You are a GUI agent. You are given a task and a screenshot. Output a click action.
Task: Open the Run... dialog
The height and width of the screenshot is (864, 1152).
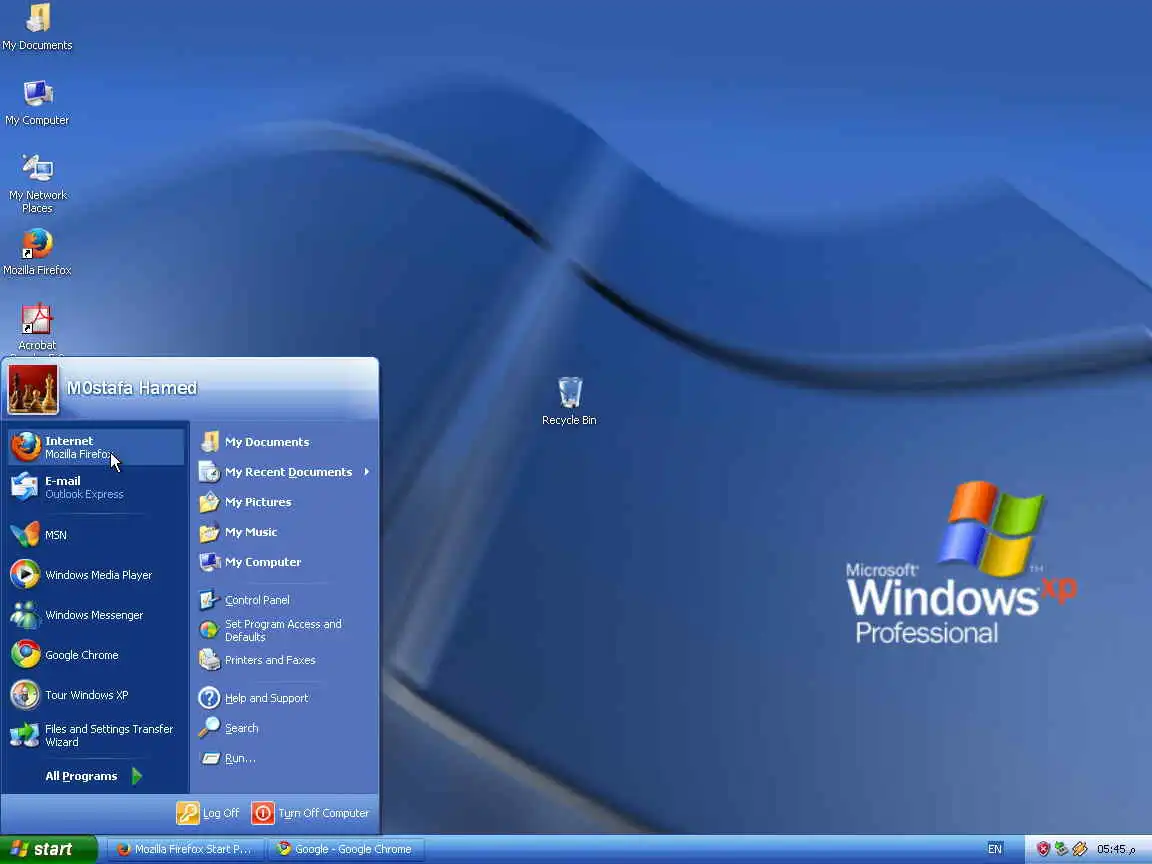click(x=285, y=758)
